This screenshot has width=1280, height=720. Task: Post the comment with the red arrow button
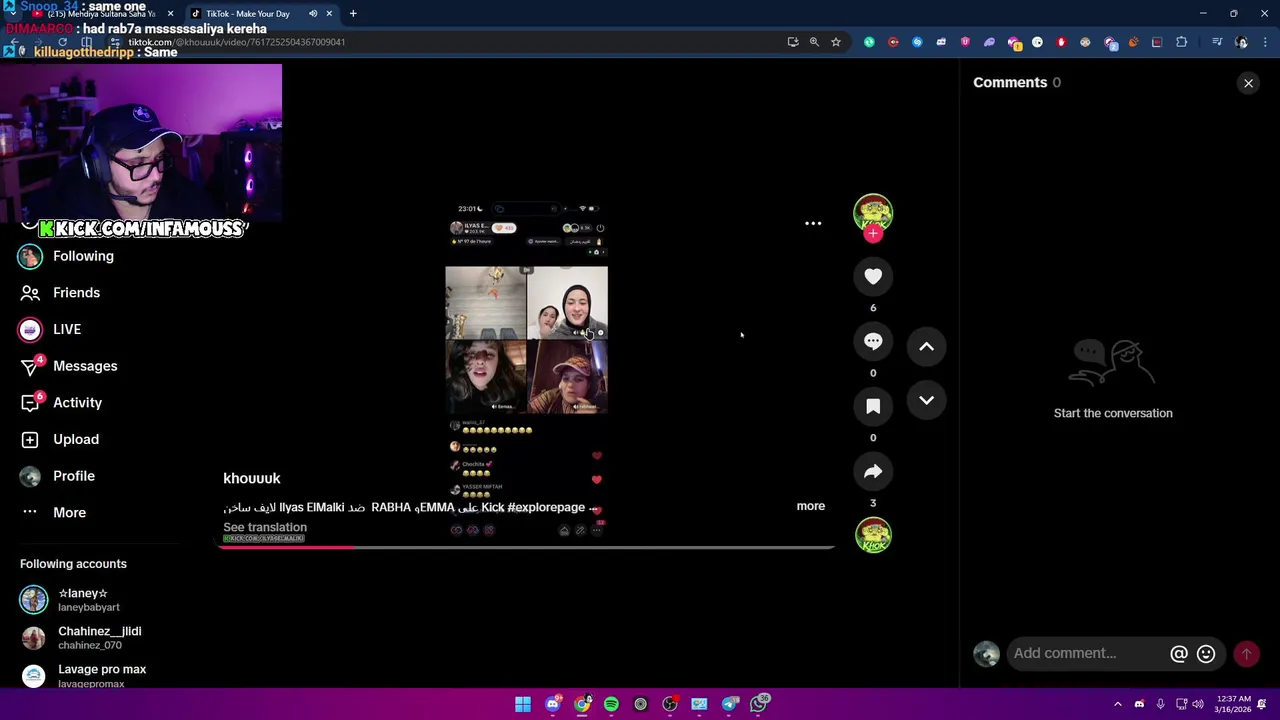point(1246,654)
